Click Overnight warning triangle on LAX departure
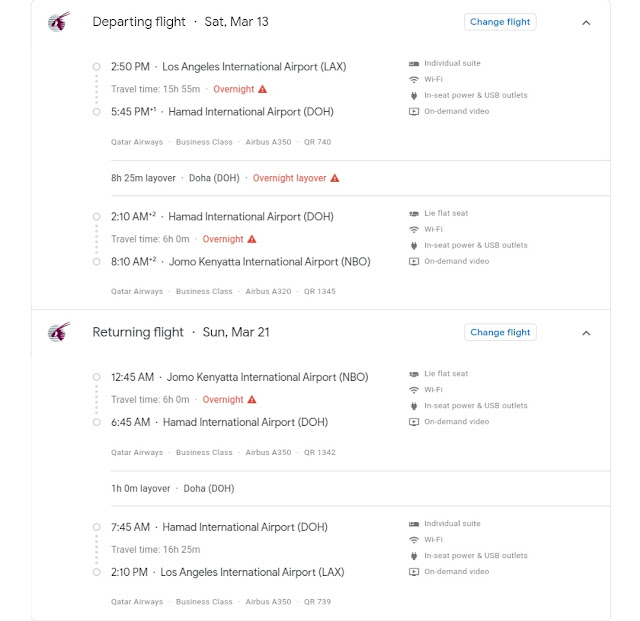640x621 pixels. [x=263, y=89]
